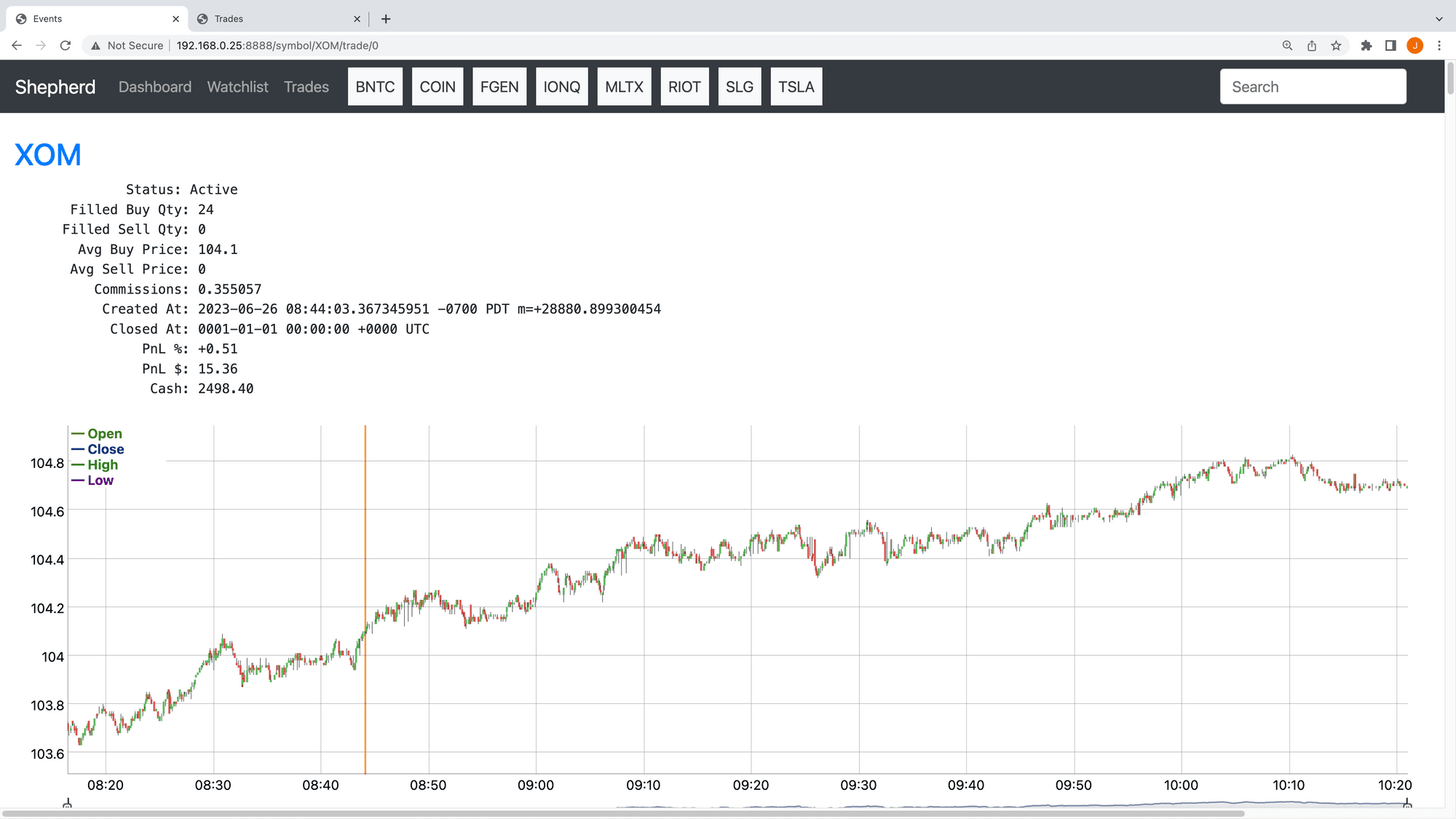Screen dimensions: 1456x819
Task: Open the extensions puzzle icon
Action: [x=1366, y=45]
